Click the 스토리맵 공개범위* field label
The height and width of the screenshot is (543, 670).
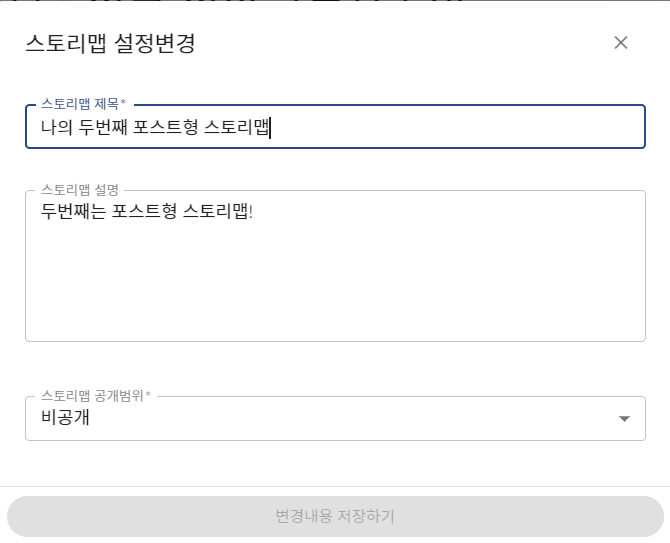tap(95, 395)
